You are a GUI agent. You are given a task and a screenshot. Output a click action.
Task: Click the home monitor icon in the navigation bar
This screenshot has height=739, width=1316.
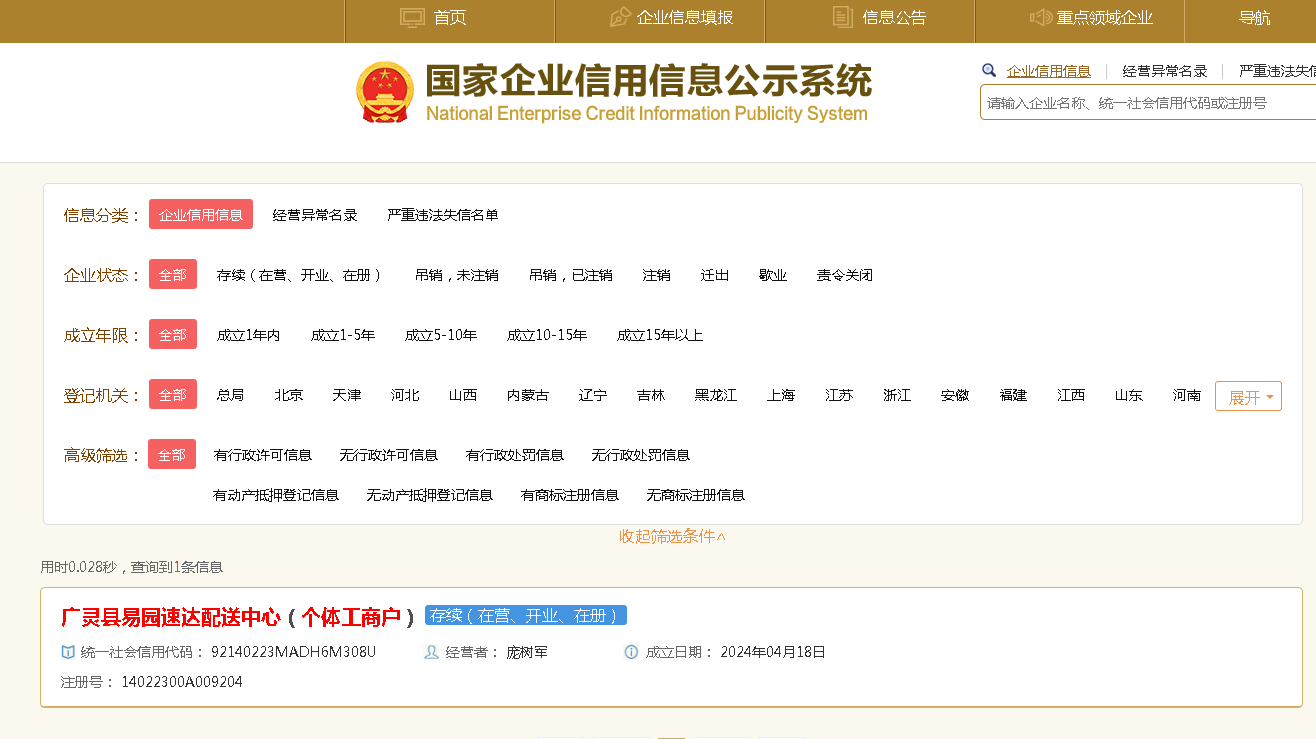click(412, 18)
